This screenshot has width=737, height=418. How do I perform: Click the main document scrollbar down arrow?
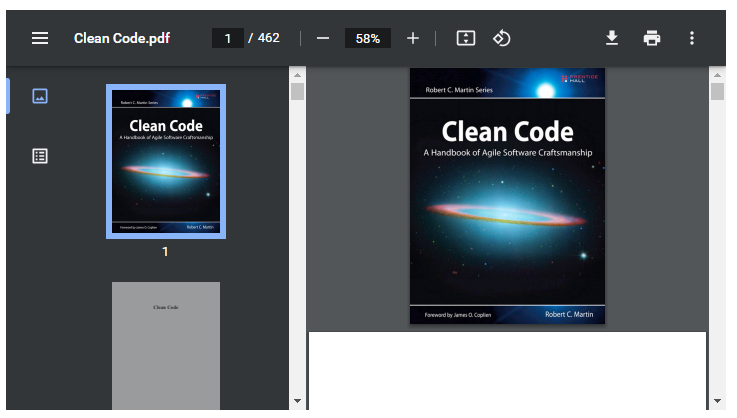pyautogui.click(x=717, y=401)
